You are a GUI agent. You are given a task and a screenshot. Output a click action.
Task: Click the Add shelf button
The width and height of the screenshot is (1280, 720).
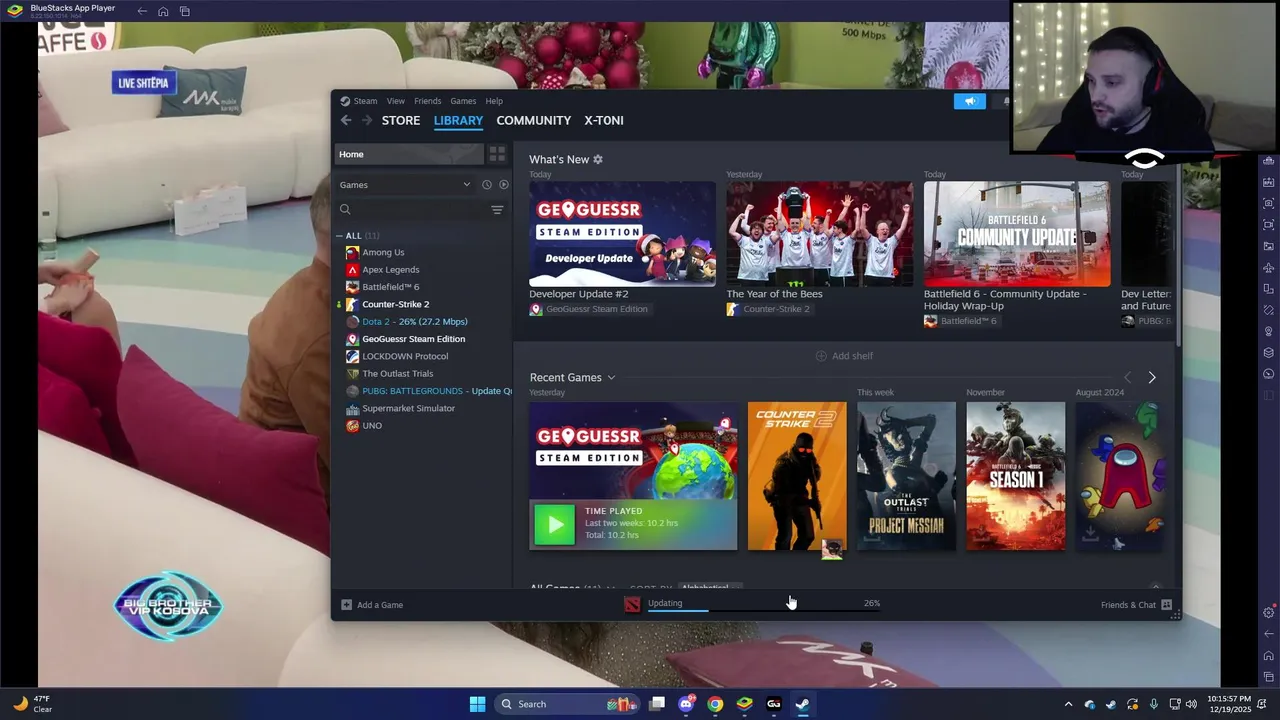844,356
